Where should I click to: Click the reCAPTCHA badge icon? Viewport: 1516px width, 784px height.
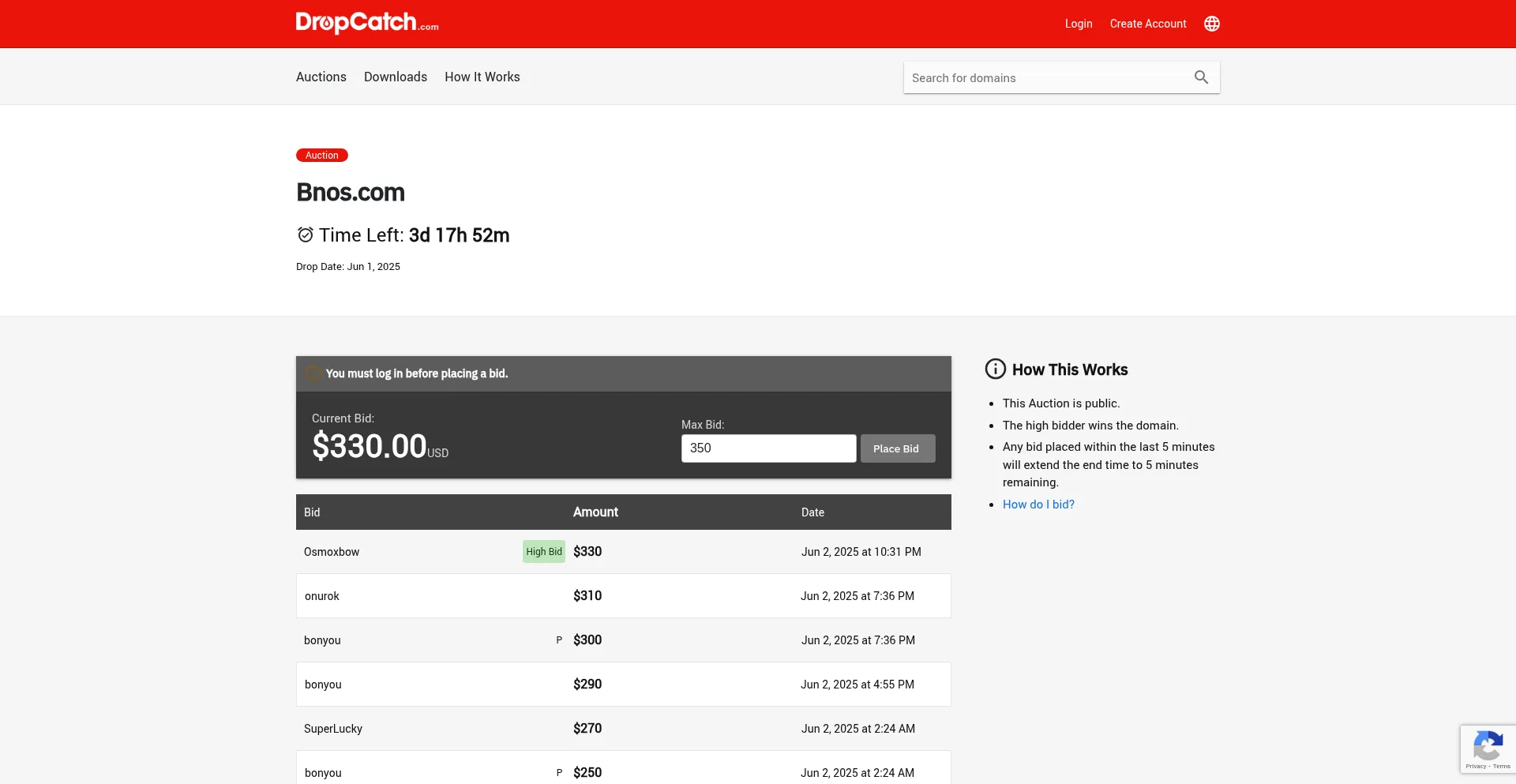click(x=1487, y=745)
